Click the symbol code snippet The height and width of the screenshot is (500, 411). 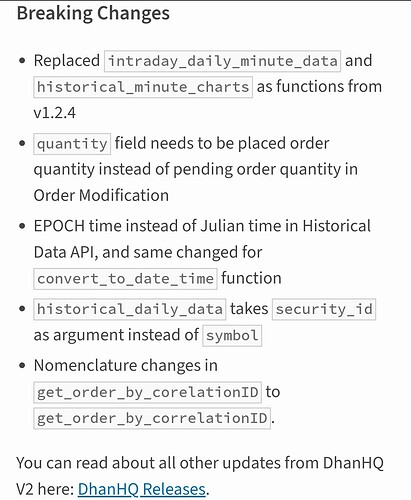[232, 335]
